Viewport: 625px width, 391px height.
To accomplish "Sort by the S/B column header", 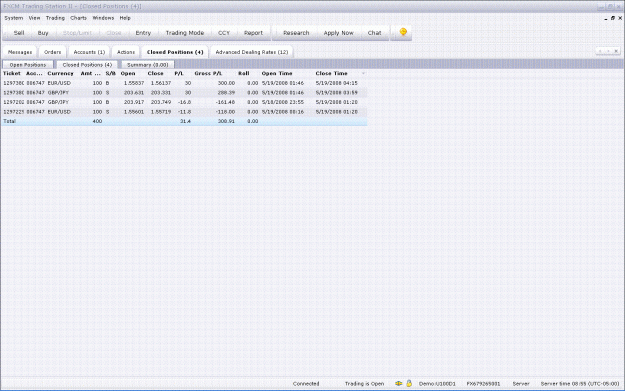I will 110,73.
